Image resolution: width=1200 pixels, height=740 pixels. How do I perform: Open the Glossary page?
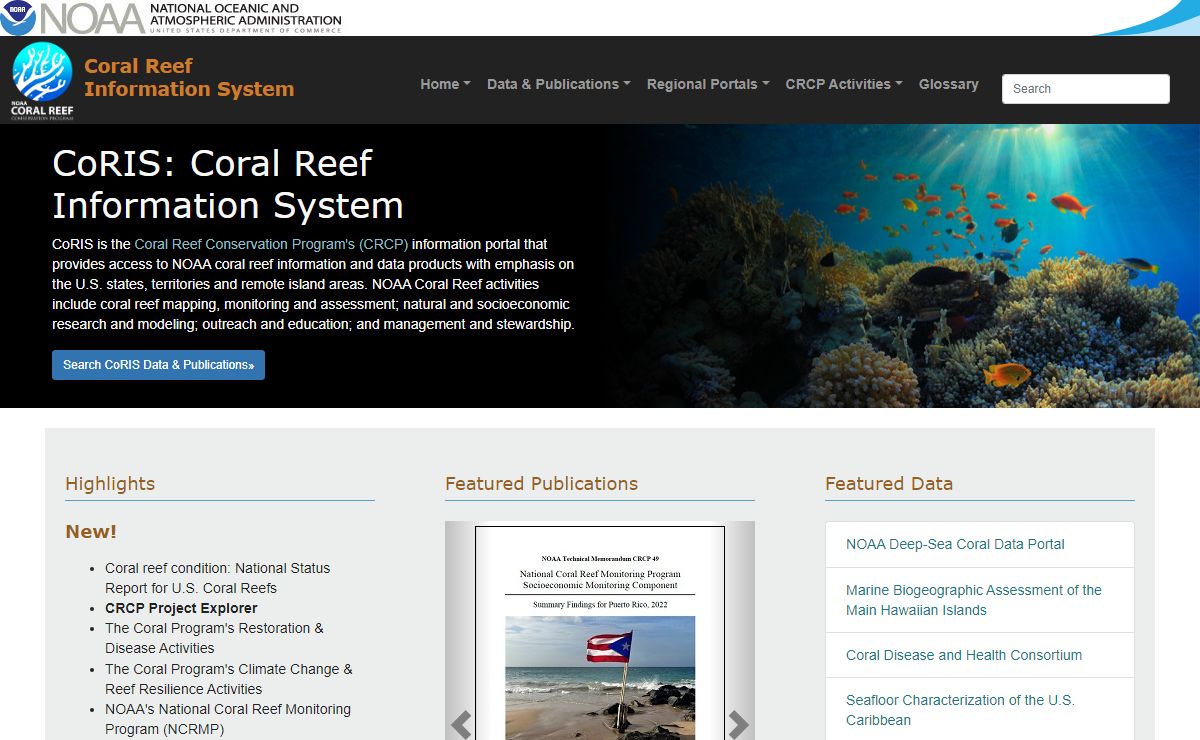click(948, 84)
